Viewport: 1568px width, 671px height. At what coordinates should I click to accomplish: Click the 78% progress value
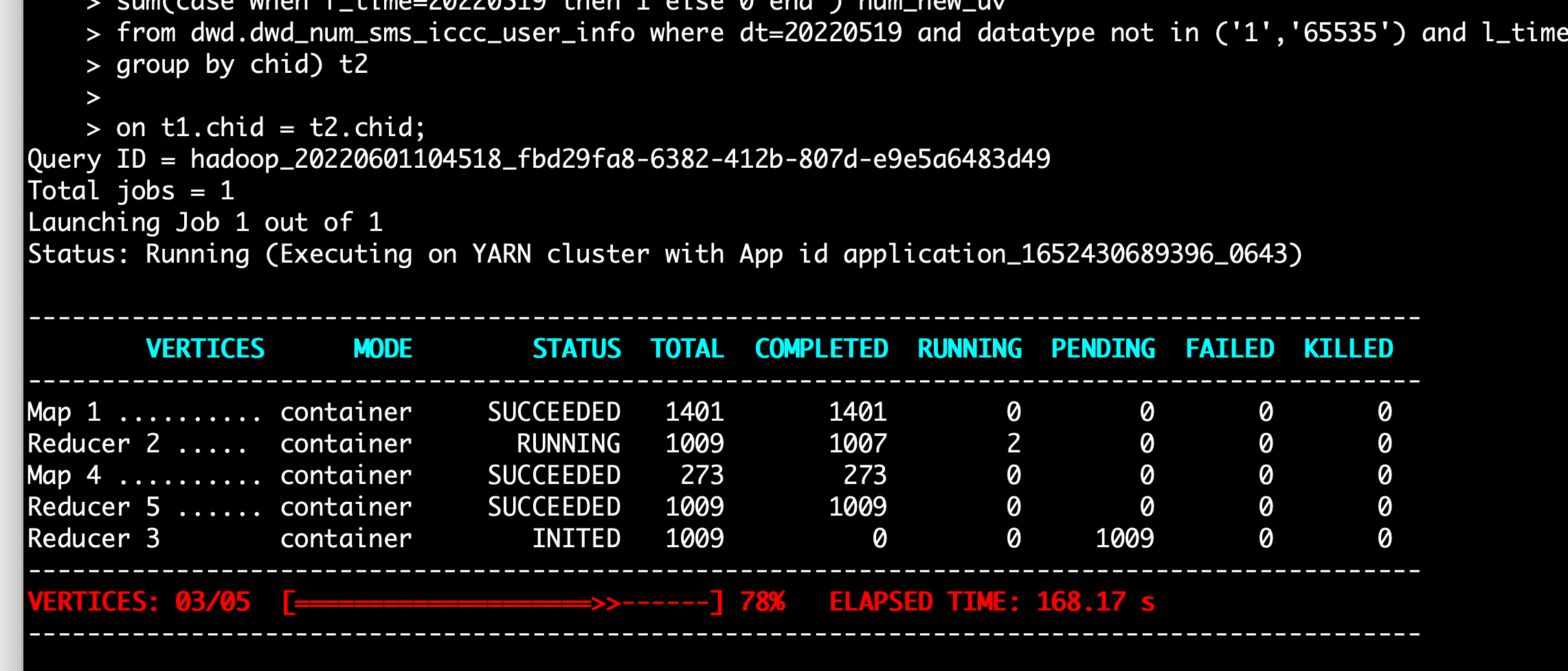pyautogui.click(x=763, y=602)
